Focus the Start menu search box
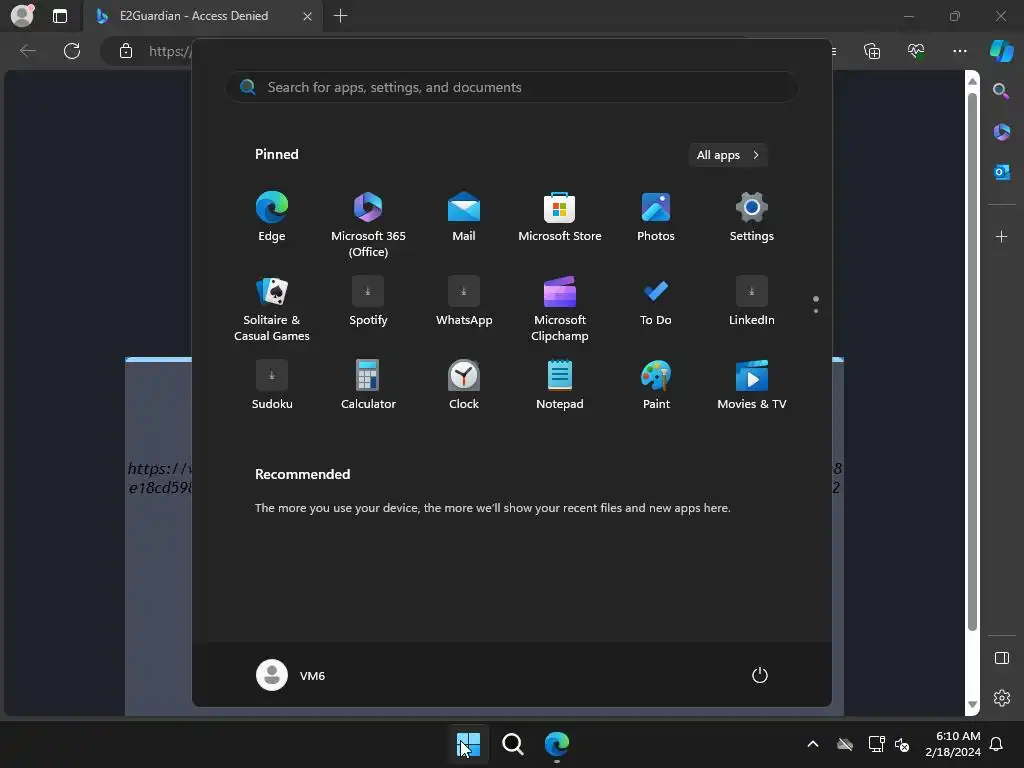Image resolution: width=1024 pixels, height=768 pixels. point(512,87)
